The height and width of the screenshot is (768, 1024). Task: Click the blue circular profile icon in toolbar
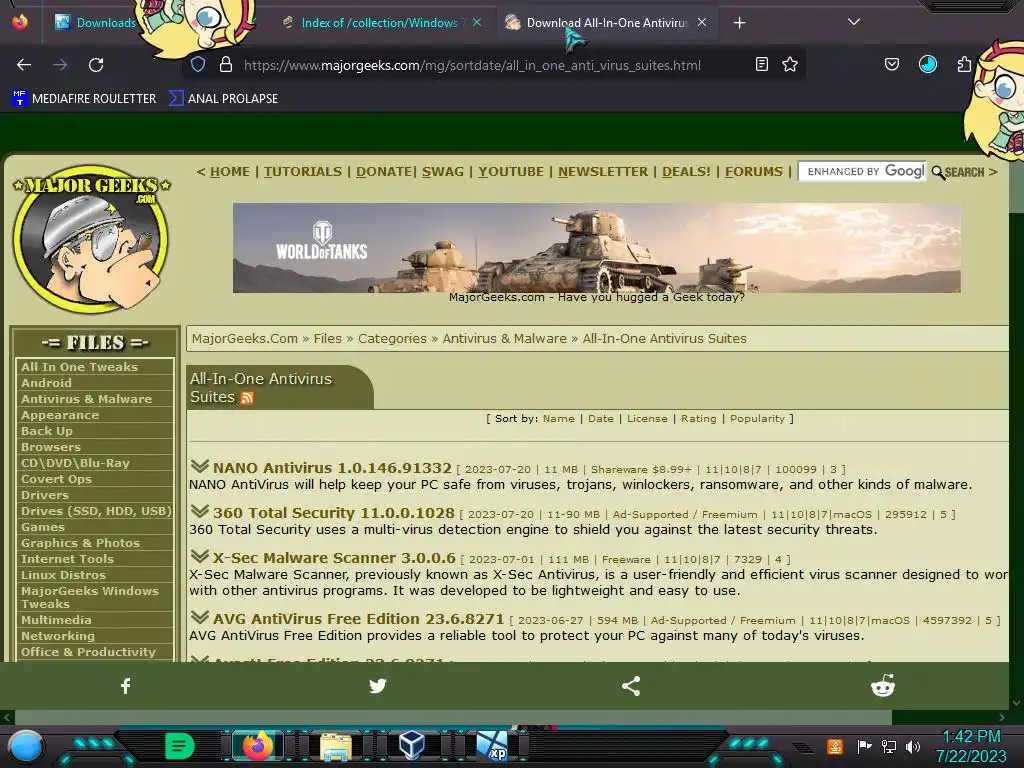[x=927, y=64]
